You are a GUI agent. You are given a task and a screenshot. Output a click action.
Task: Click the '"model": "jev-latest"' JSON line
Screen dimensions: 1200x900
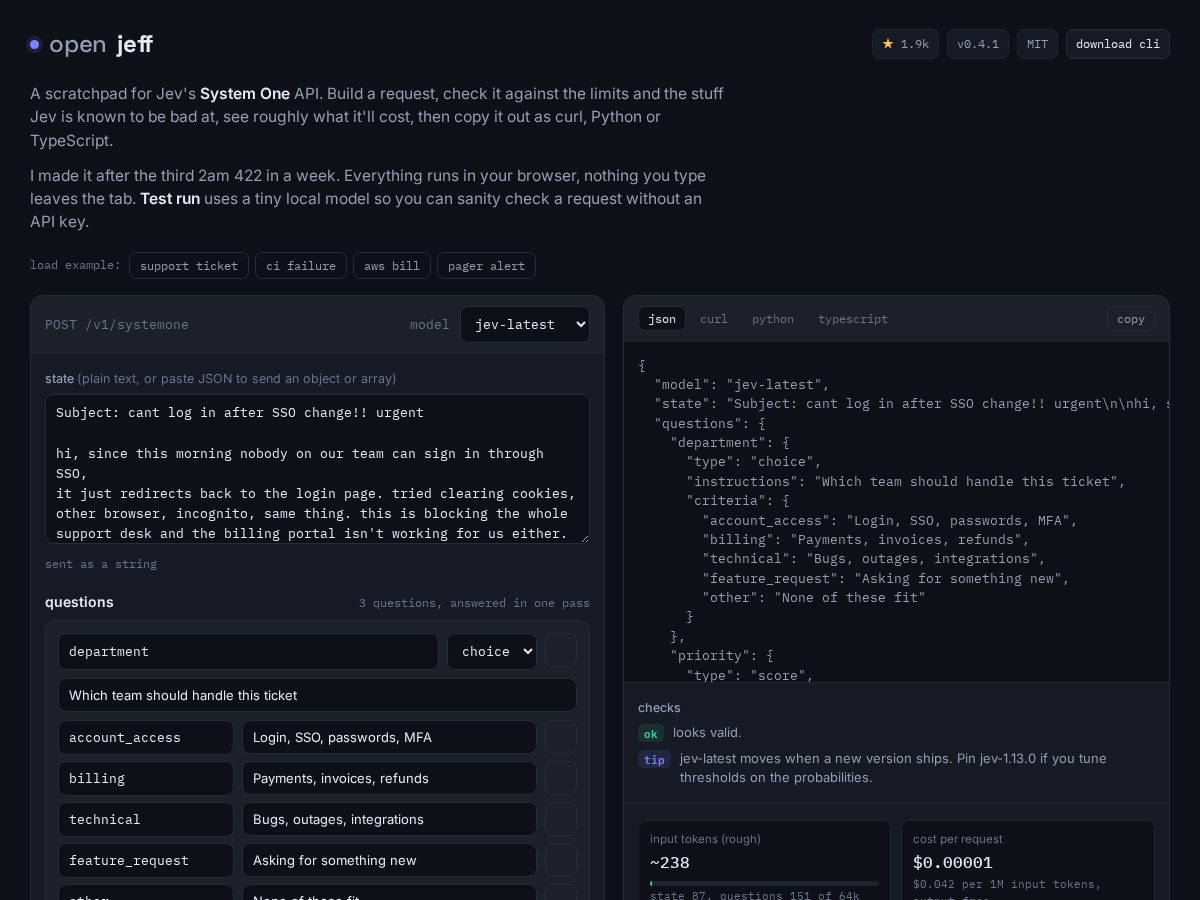pos(741,385)
